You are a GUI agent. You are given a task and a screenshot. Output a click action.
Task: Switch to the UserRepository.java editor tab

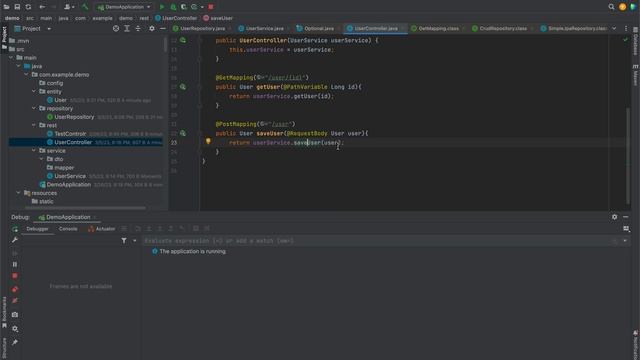tap(202, 29)
